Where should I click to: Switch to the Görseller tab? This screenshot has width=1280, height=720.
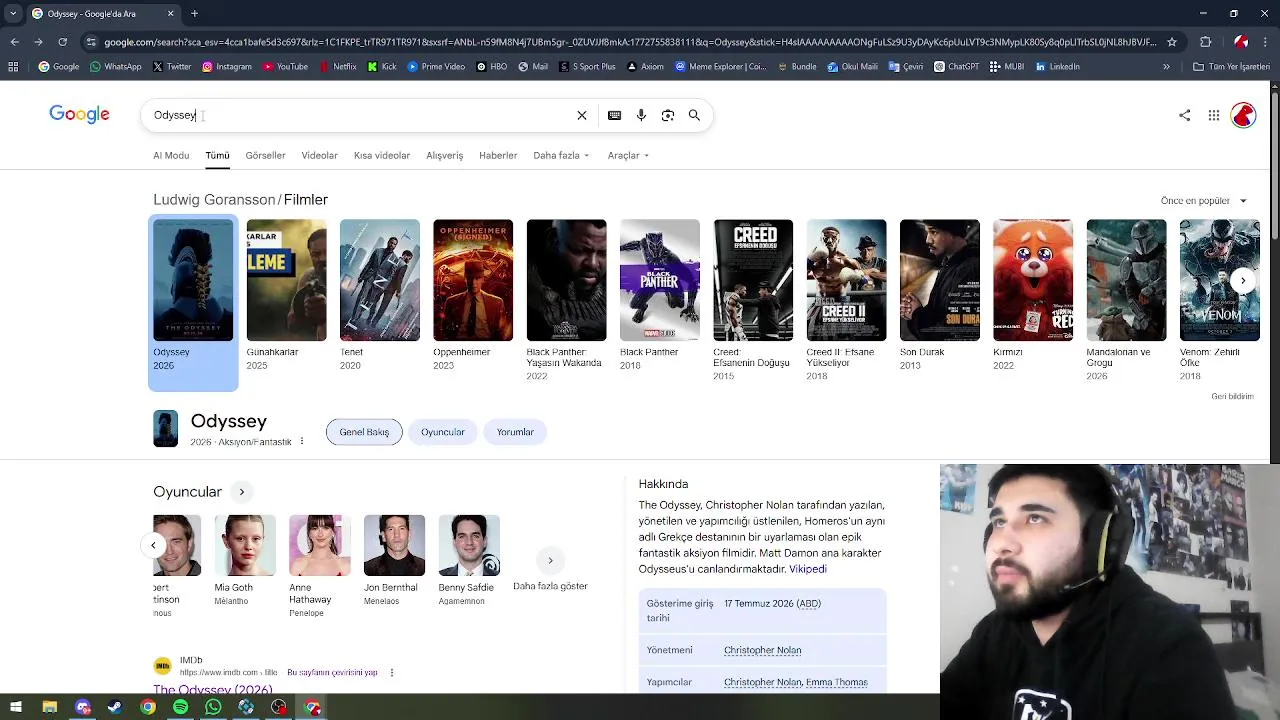265,155
